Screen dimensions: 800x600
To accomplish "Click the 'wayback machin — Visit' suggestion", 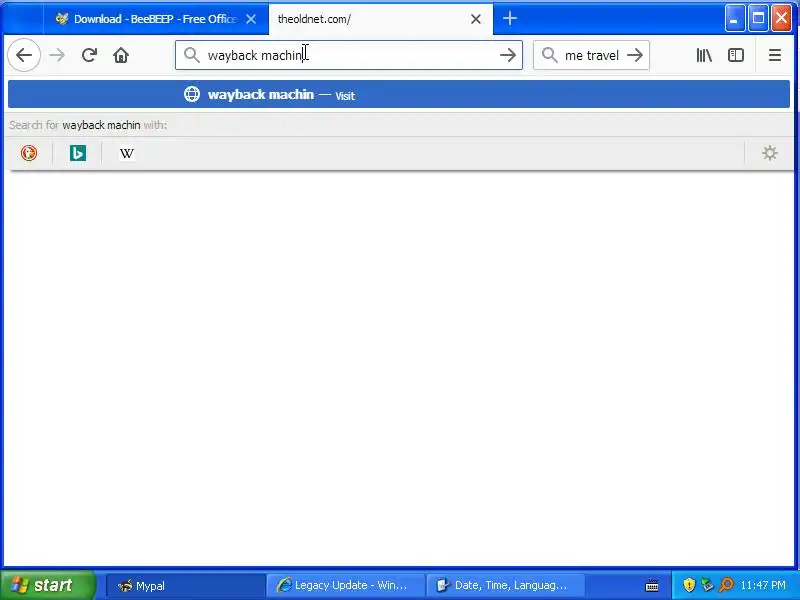I will click(x=399, y=94).
